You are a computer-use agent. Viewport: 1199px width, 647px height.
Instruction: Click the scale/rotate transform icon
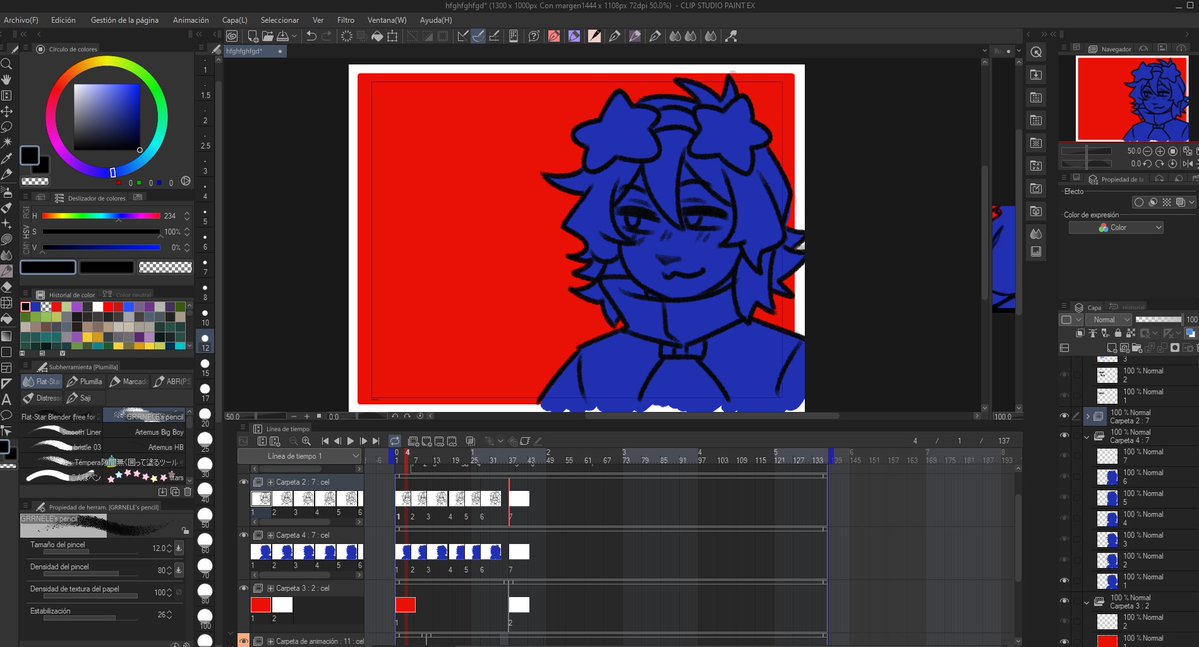[392, 36]
